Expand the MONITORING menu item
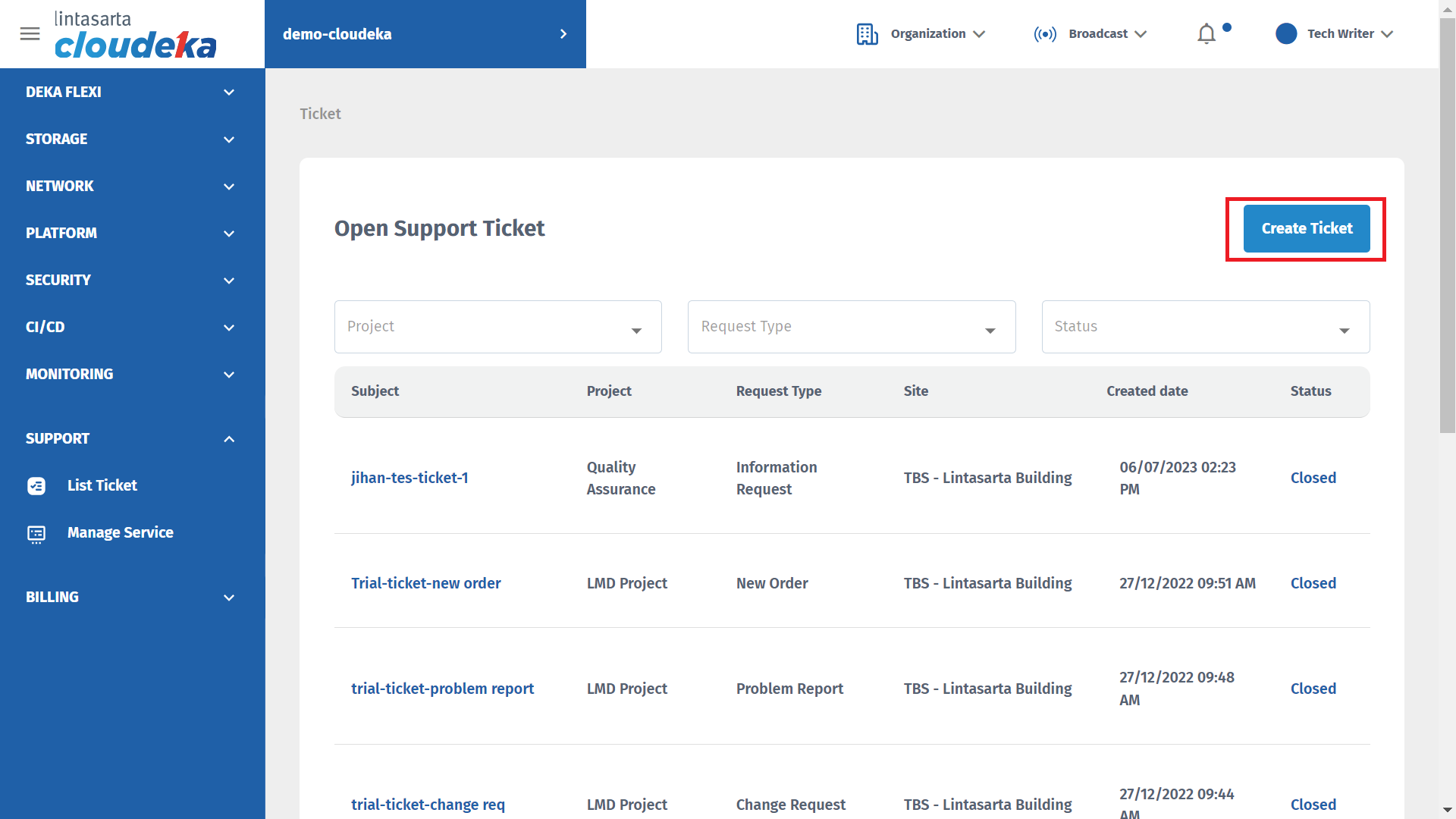The height and width of the screenshot is (819, 1456). click(229, 375)
